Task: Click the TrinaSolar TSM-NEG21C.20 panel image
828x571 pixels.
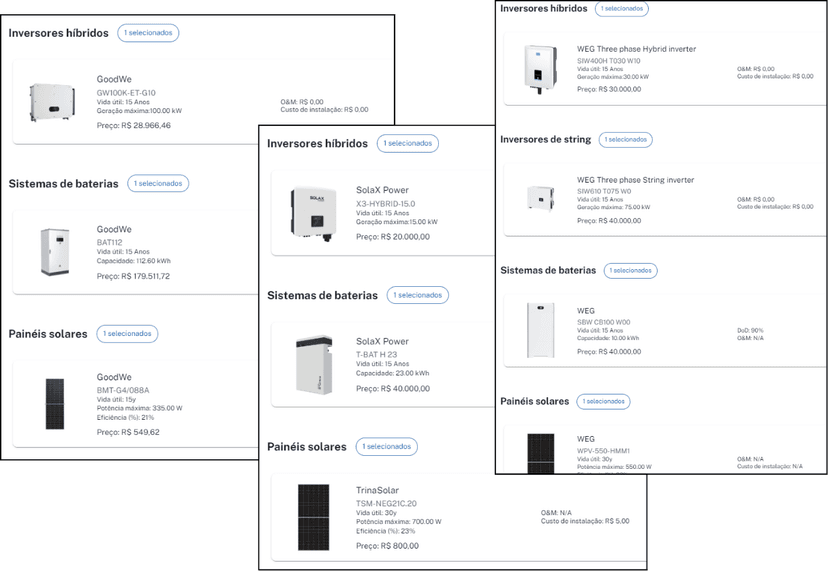Action: 313,517
